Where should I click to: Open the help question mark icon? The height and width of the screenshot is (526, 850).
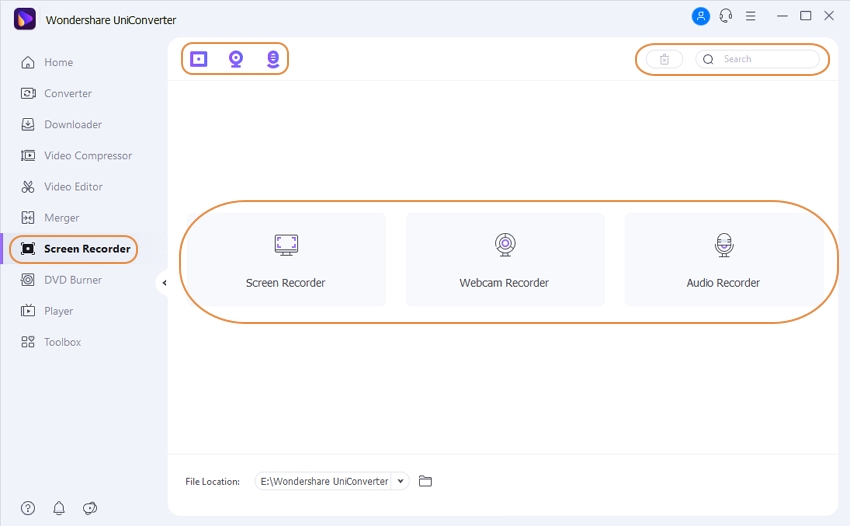(x=28, y=508)
